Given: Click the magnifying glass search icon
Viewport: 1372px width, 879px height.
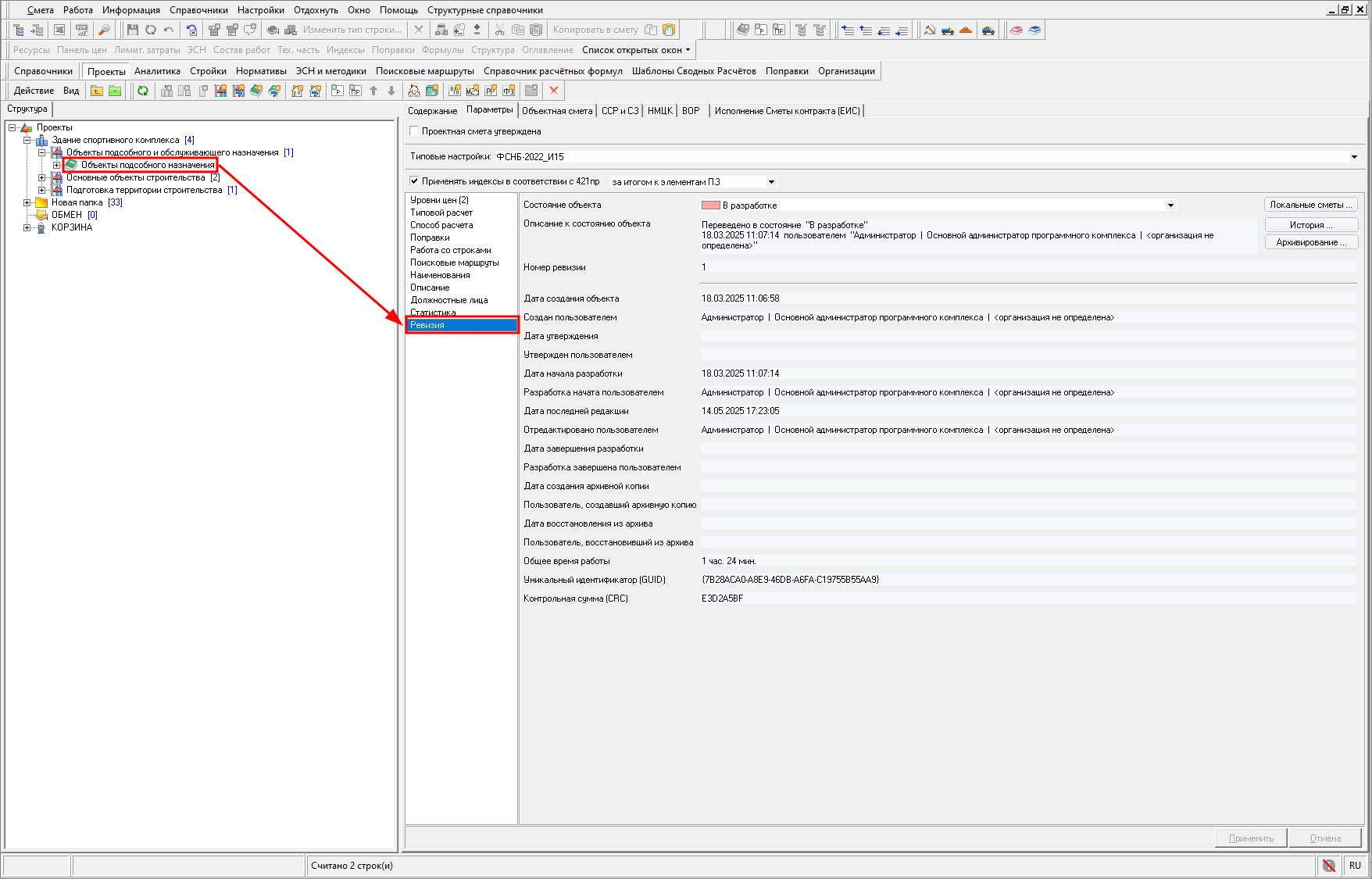Looking at the screenshot, I should point(104,30).
